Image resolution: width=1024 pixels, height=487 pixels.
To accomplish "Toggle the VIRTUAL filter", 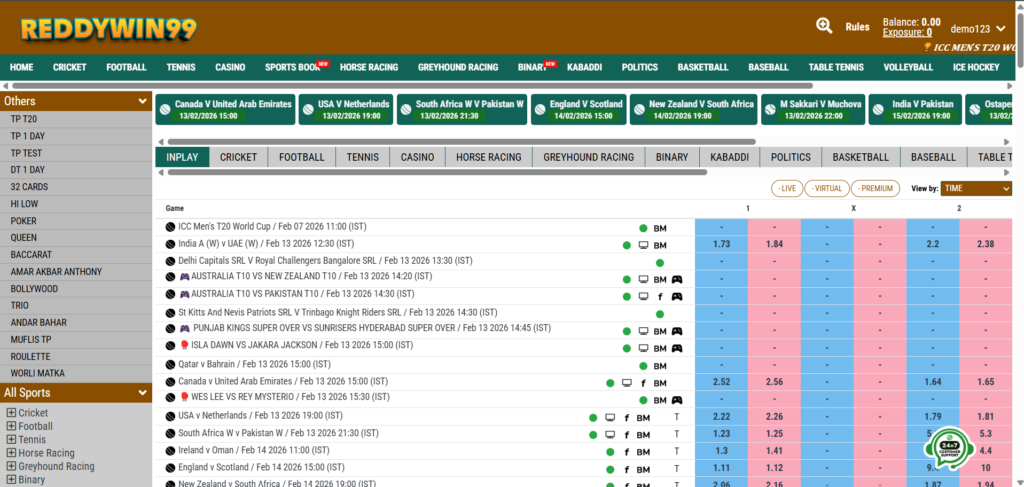I will [827, 188].
